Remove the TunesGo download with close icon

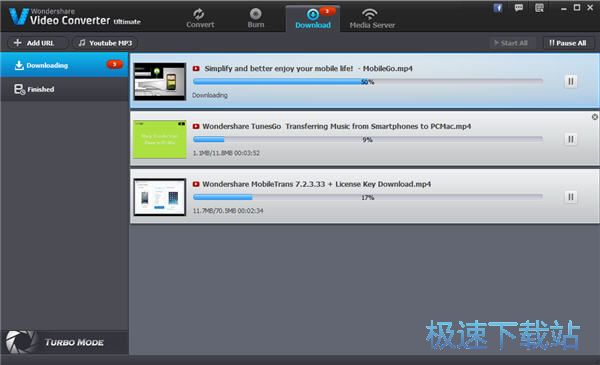tap(595, 117)
